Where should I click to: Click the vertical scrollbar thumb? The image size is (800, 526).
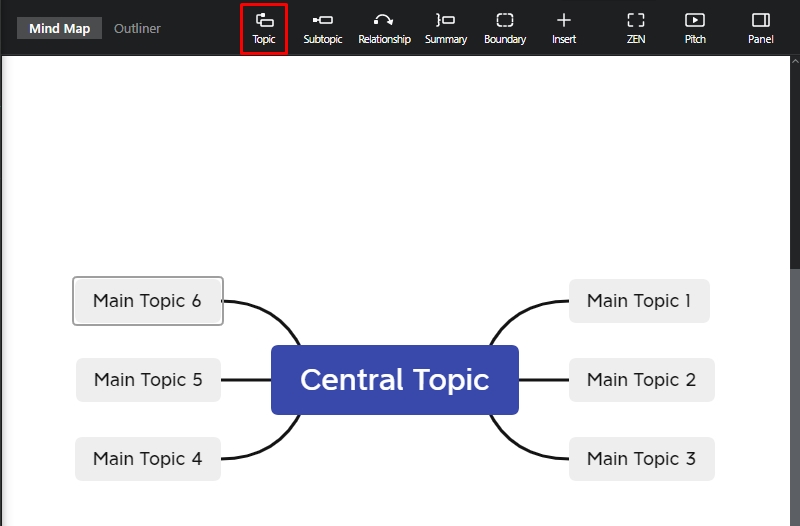(795, 397)
